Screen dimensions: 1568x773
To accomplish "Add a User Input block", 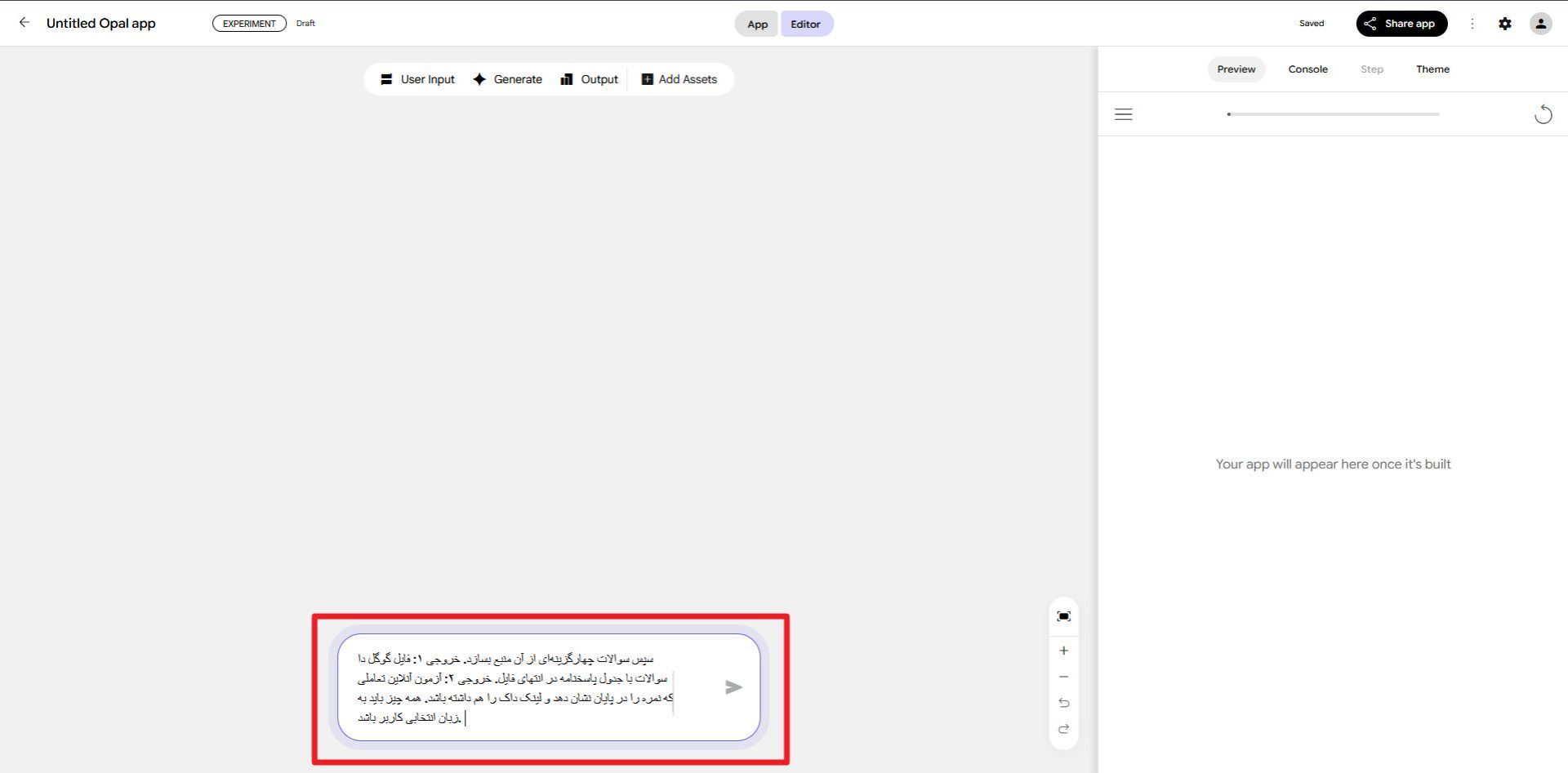I will 417,79.
